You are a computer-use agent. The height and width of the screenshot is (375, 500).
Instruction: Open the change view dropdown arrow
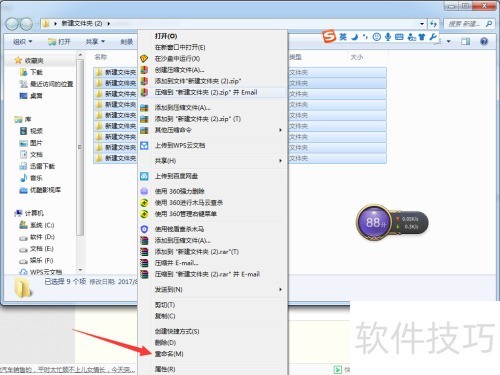pyautogui.click(x=449, y=41)
